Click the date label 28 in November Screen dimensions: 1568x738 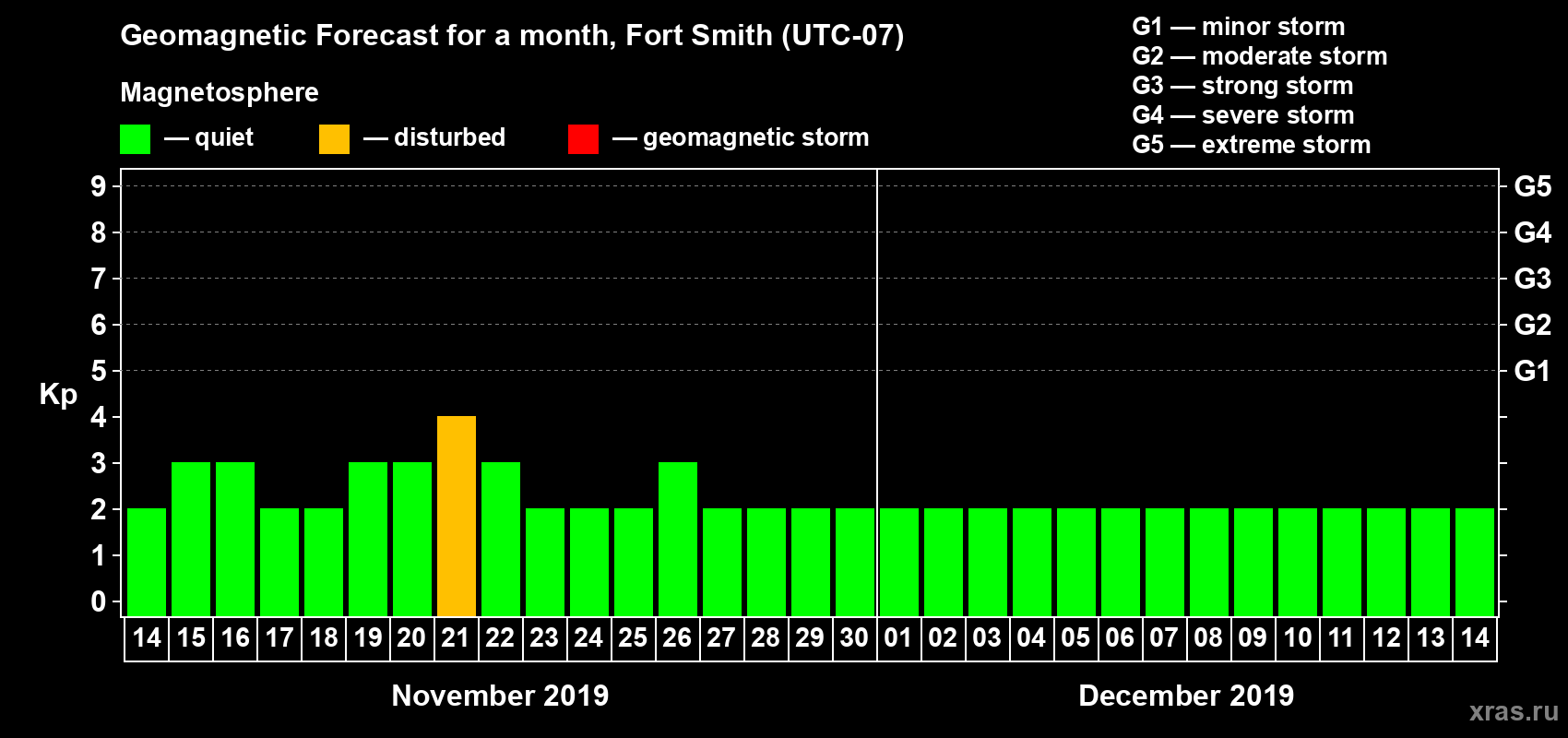(x=766, y=638)
